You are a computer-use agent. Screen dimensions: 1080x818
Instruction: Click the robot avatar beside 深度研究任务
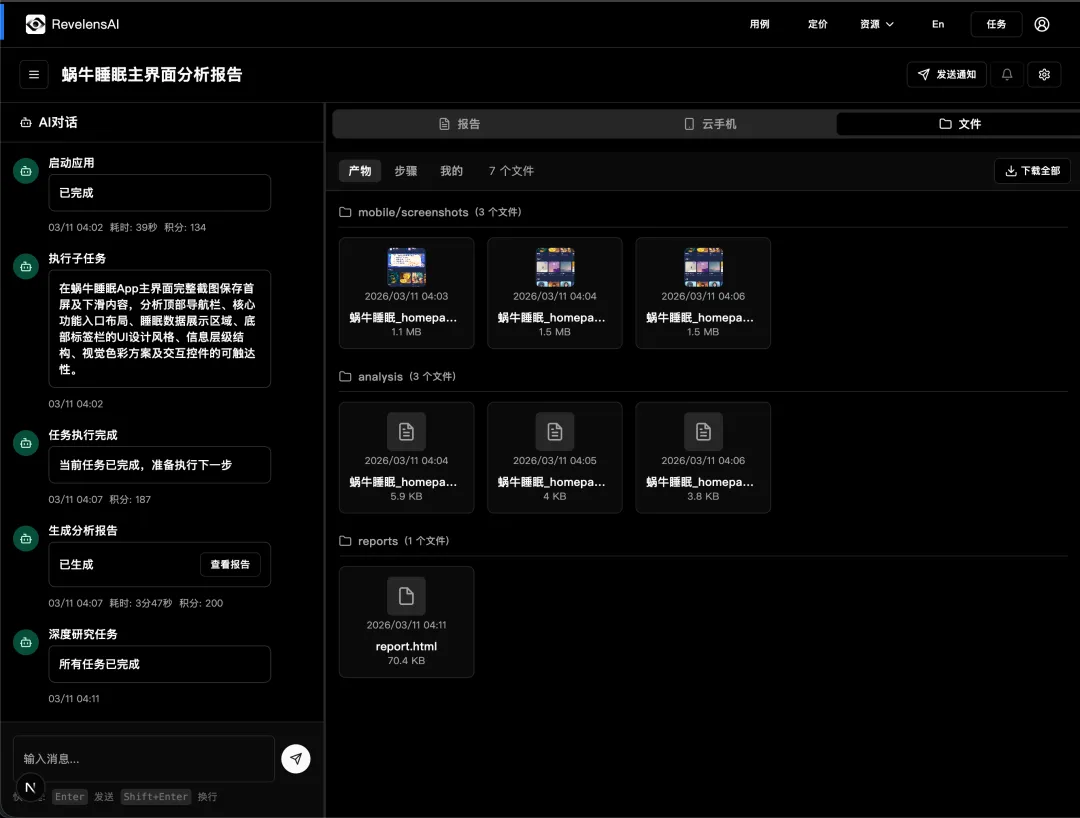(26, 642)
